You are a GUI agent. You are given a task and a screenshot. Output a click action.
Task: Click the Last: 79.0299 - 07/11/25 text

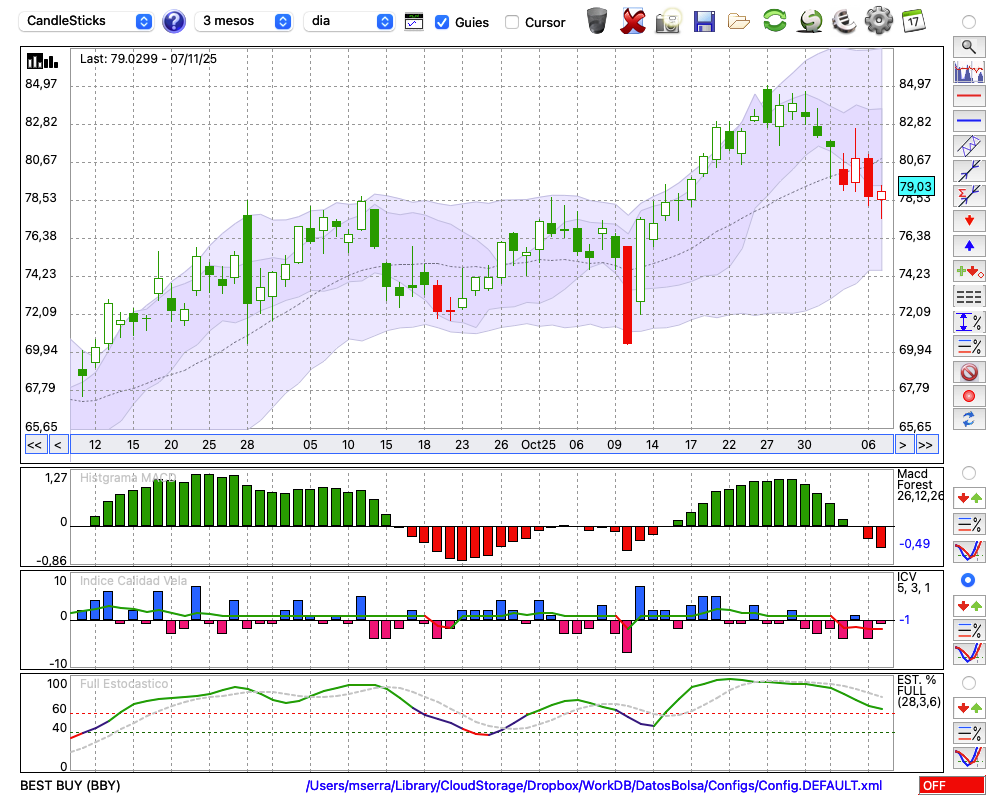(148, 59)
